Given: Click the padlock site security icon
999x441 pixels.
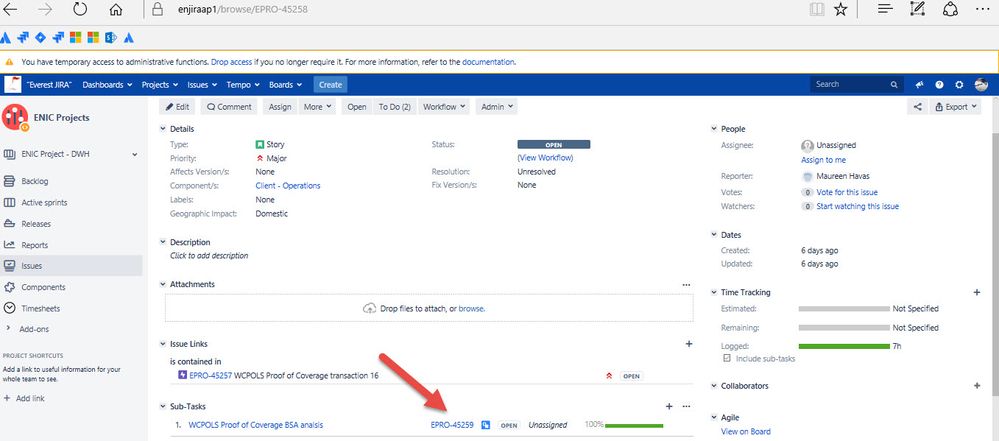Looking at the screenshot, I should click(x=158, y=10).
